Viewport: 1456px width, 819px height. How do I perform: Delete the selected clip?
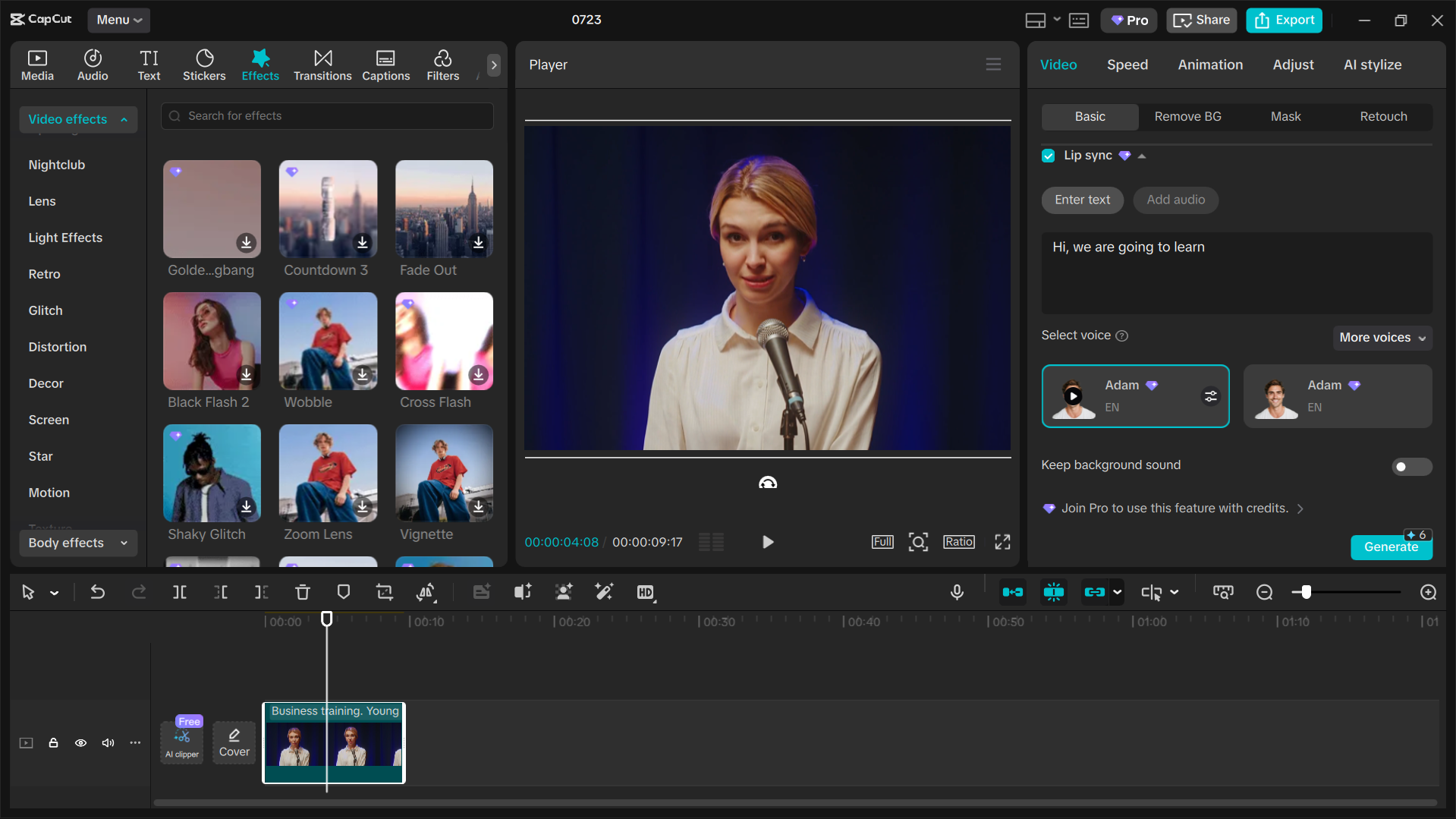302,592
